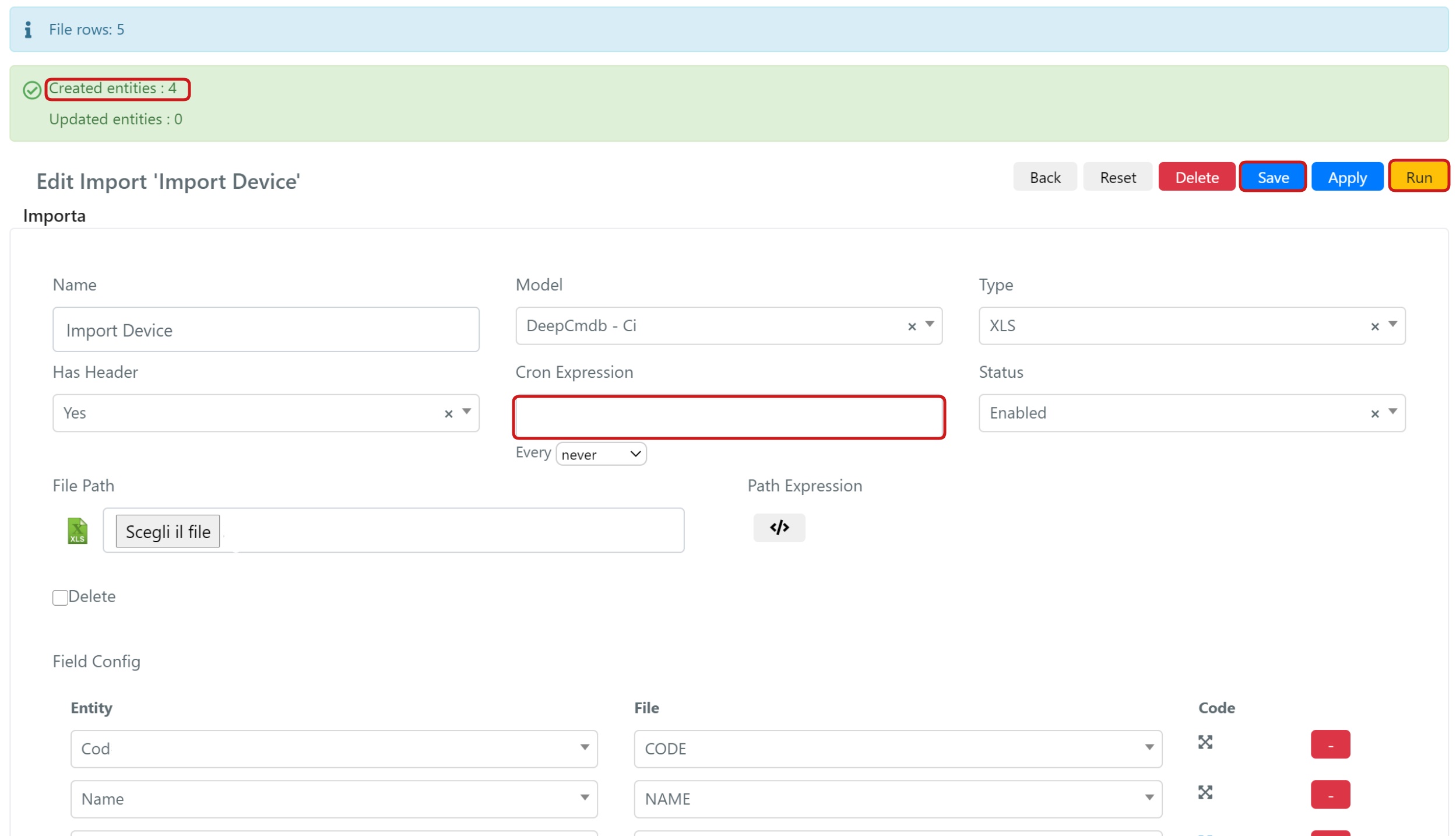1456x836 pixels.
Task: Click the Entity column header
Action: [x=91, y=708]
